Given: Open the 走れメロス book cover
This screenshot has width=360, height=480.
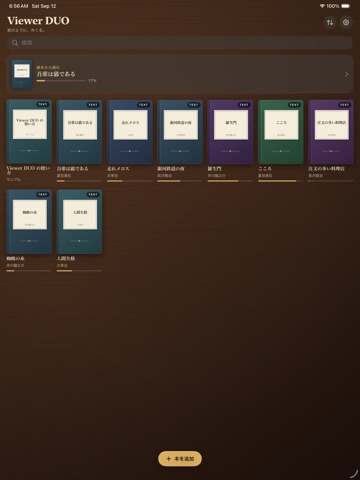Looking at the screenshot, I should click(130, 131).
